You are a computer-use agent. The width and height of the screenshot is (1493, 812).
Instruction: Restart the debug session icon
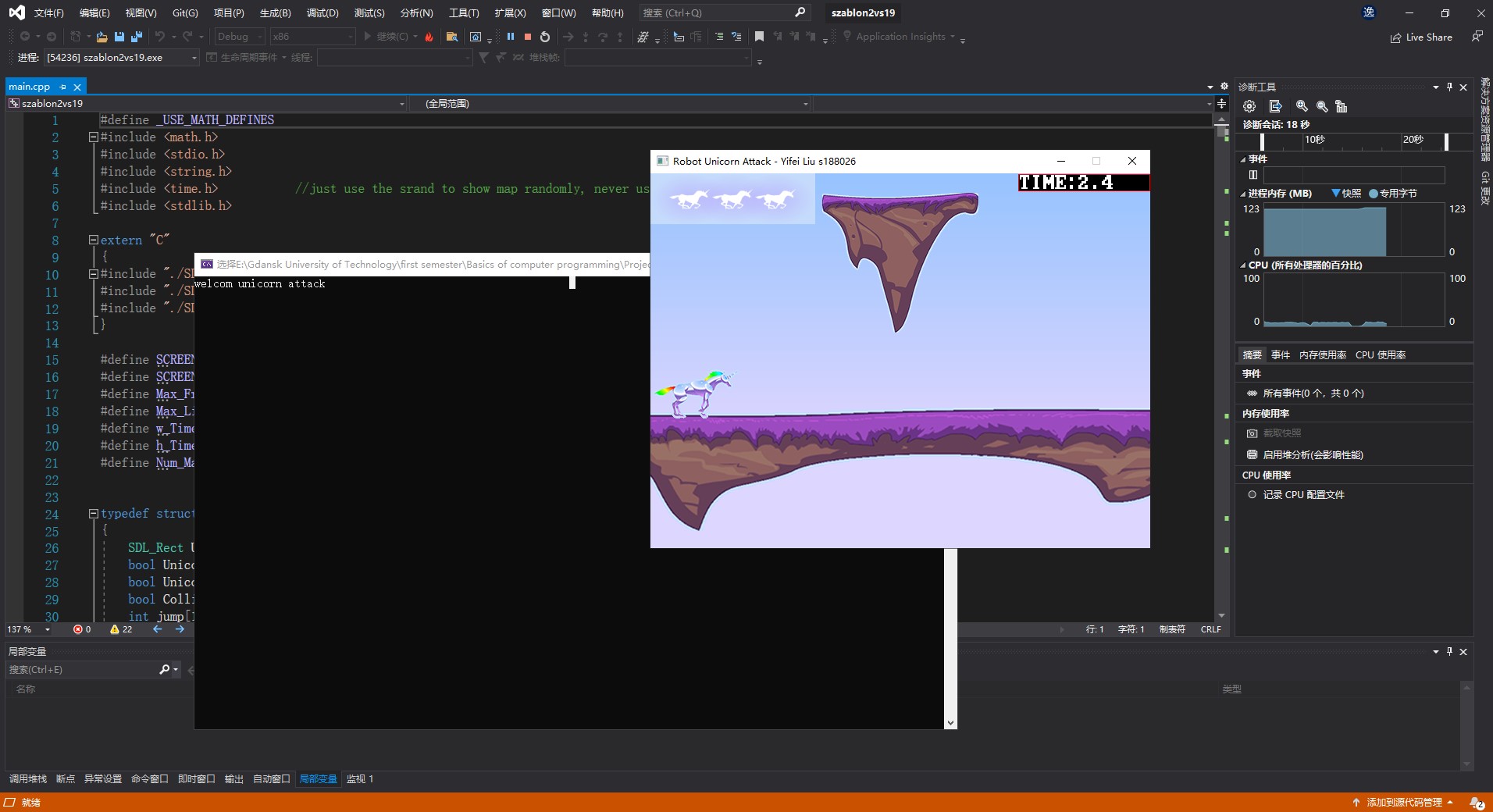point(545,37)
